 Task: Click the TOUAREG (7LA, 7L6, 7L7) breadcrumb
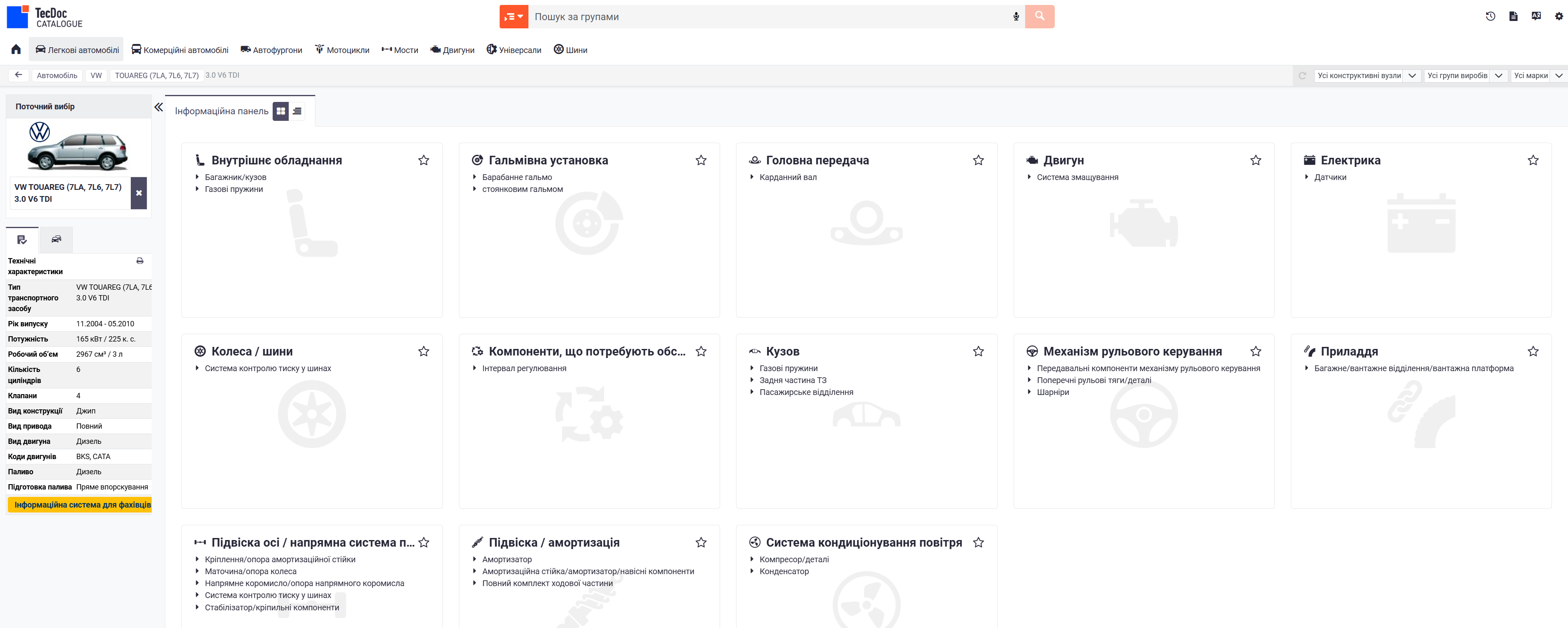coord(156,76)
